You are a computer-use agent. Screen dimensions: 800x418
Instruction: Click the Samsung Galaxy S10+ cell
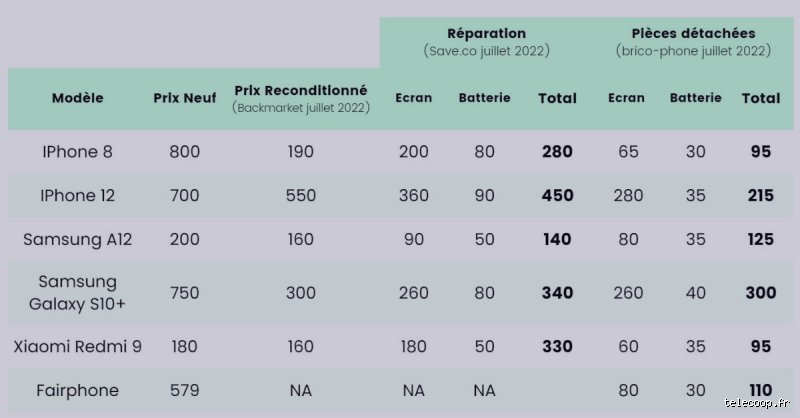point(77,292)
